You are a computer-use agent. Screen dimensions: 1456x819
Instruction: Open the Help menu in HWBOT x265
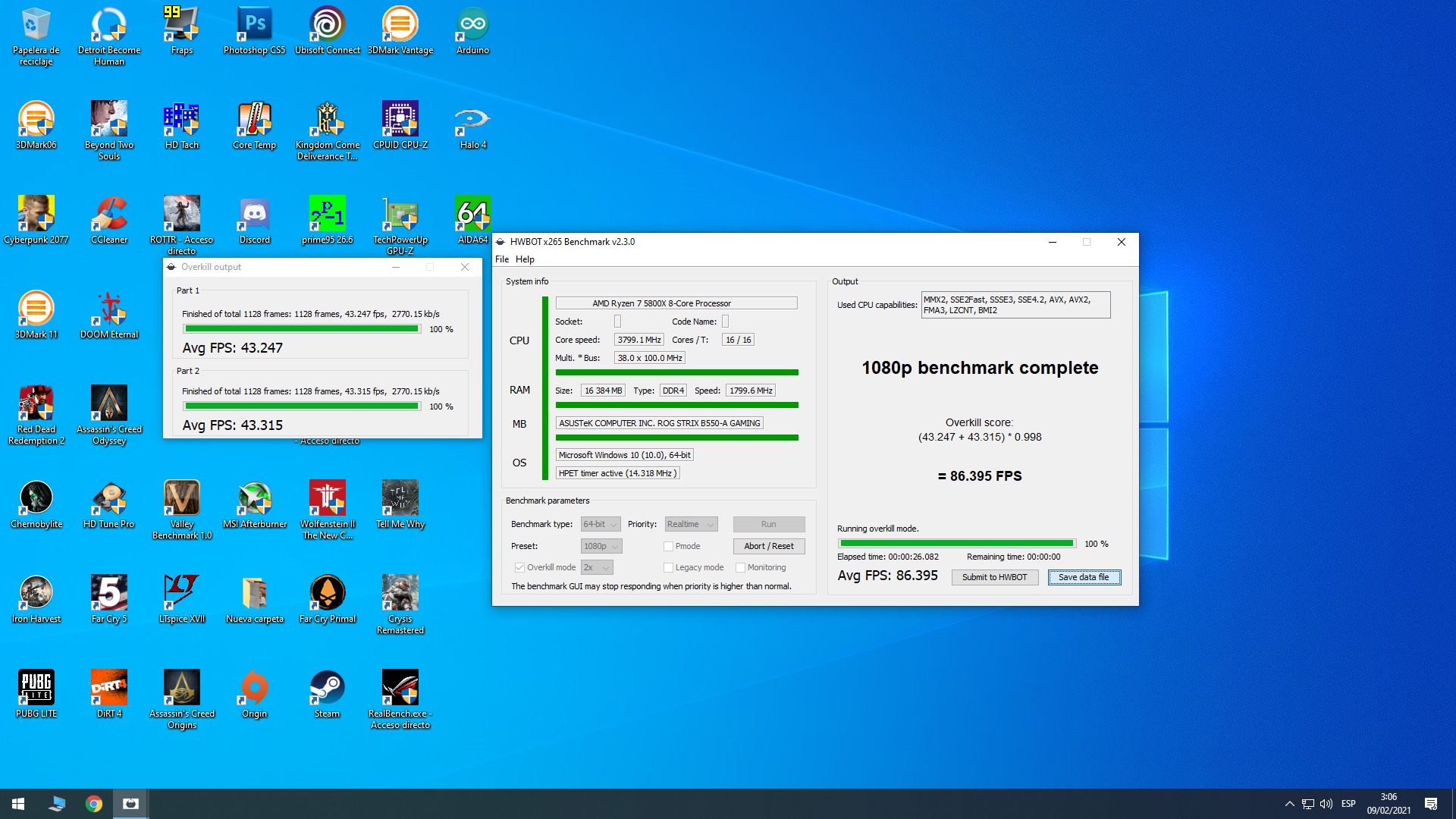point(525,259)
